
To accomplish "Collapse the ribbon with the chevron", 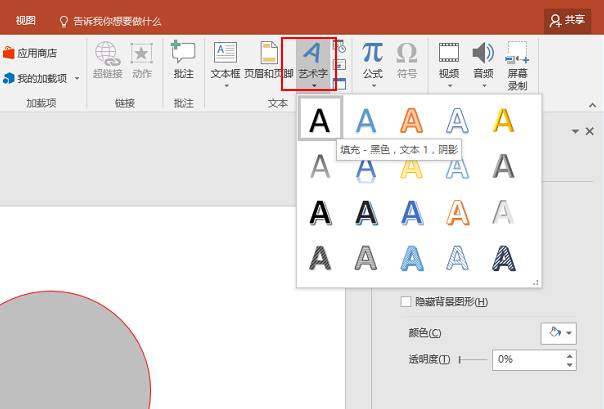I will (592, 105).
